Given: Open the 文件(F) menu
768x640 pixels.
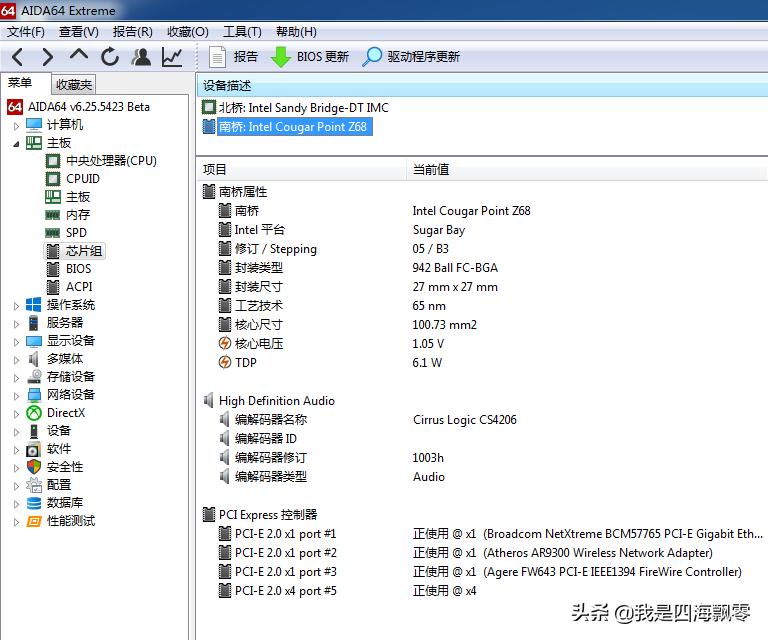Looking at the screenshot, I should click(25, 32).
